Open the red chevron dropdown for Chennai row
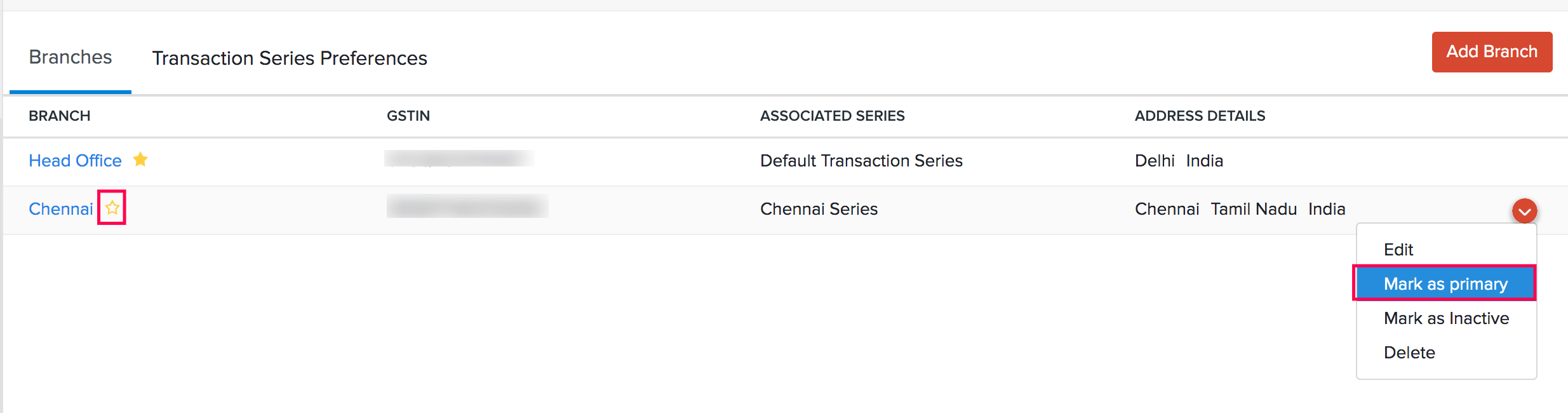This screenshot has height=413, width=1568. coord(1524,211)
